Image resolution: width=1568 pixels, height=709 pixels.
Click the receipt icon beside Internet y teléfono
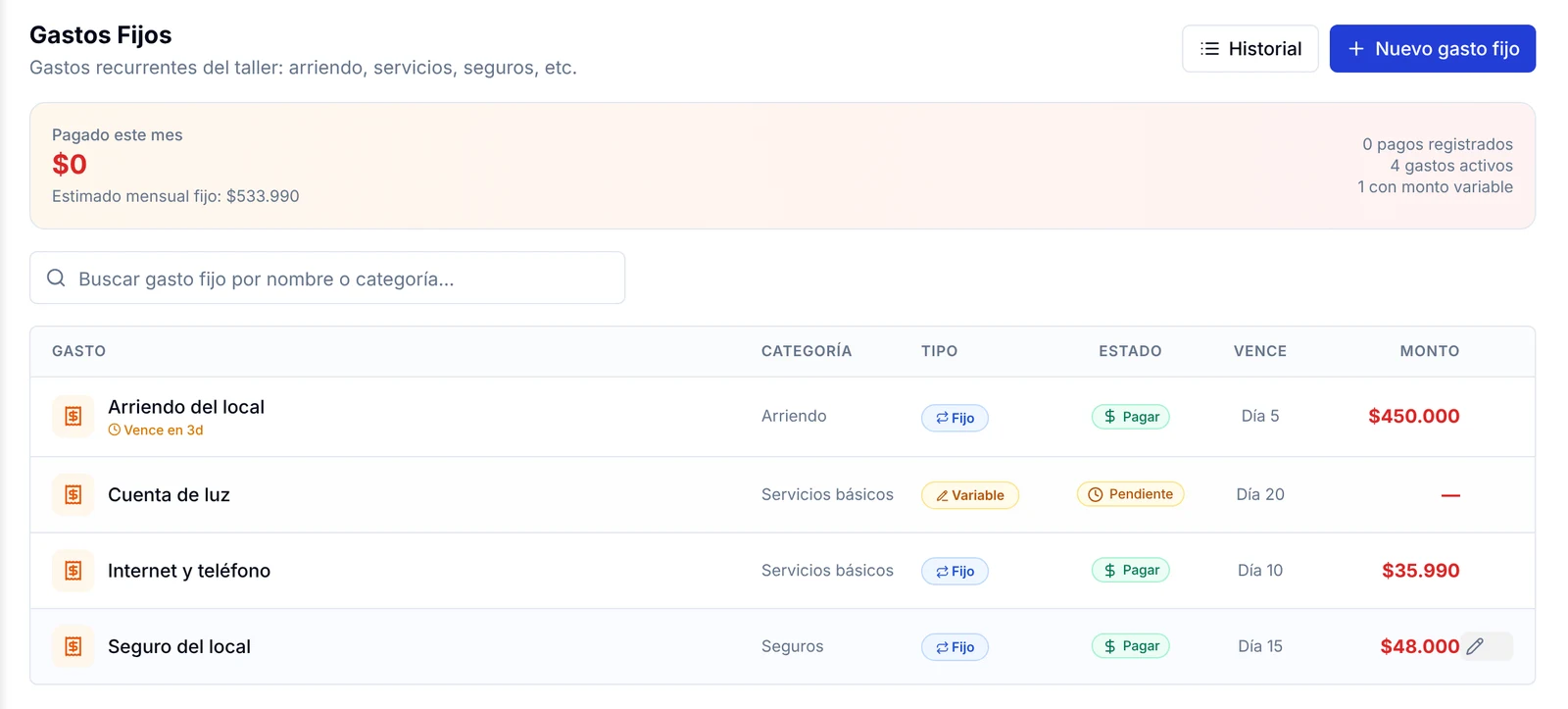tap(73, 571)
